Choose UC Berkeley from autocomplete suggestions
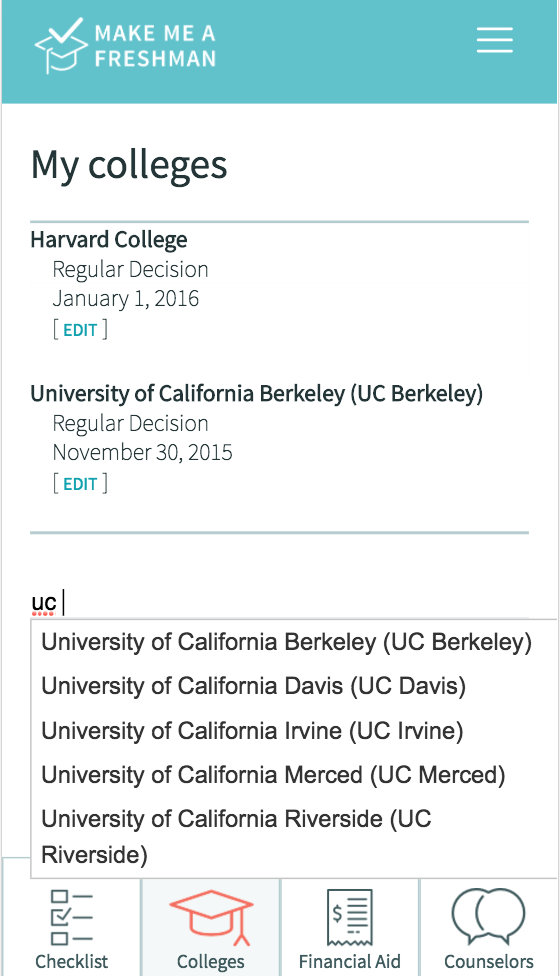The height and width of the screenshot is (976, 560). tap(286, 642)
